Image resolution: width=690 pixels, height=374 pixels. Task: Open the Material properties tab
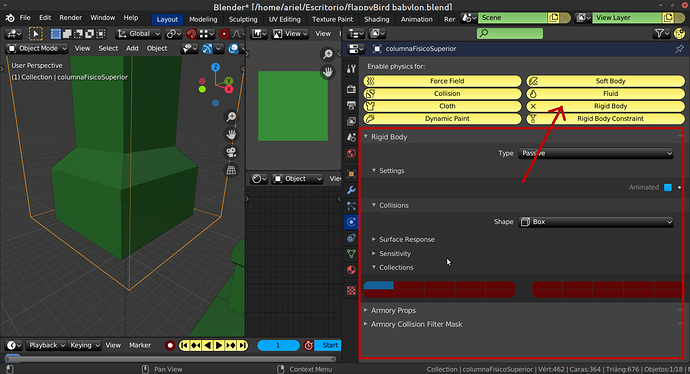[351, 270]
